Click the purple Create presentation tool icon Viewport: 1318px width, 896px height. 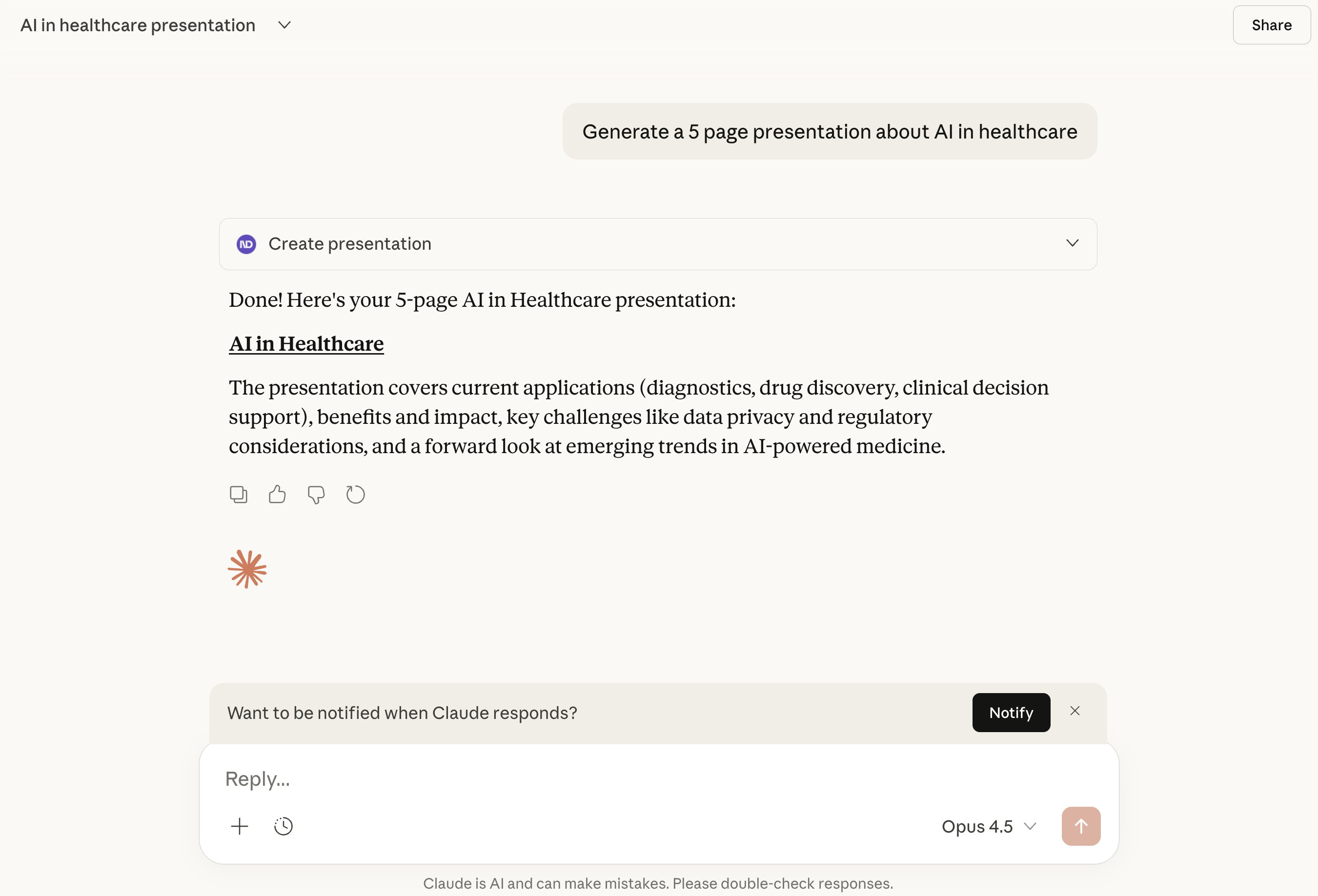click(246, 244)
